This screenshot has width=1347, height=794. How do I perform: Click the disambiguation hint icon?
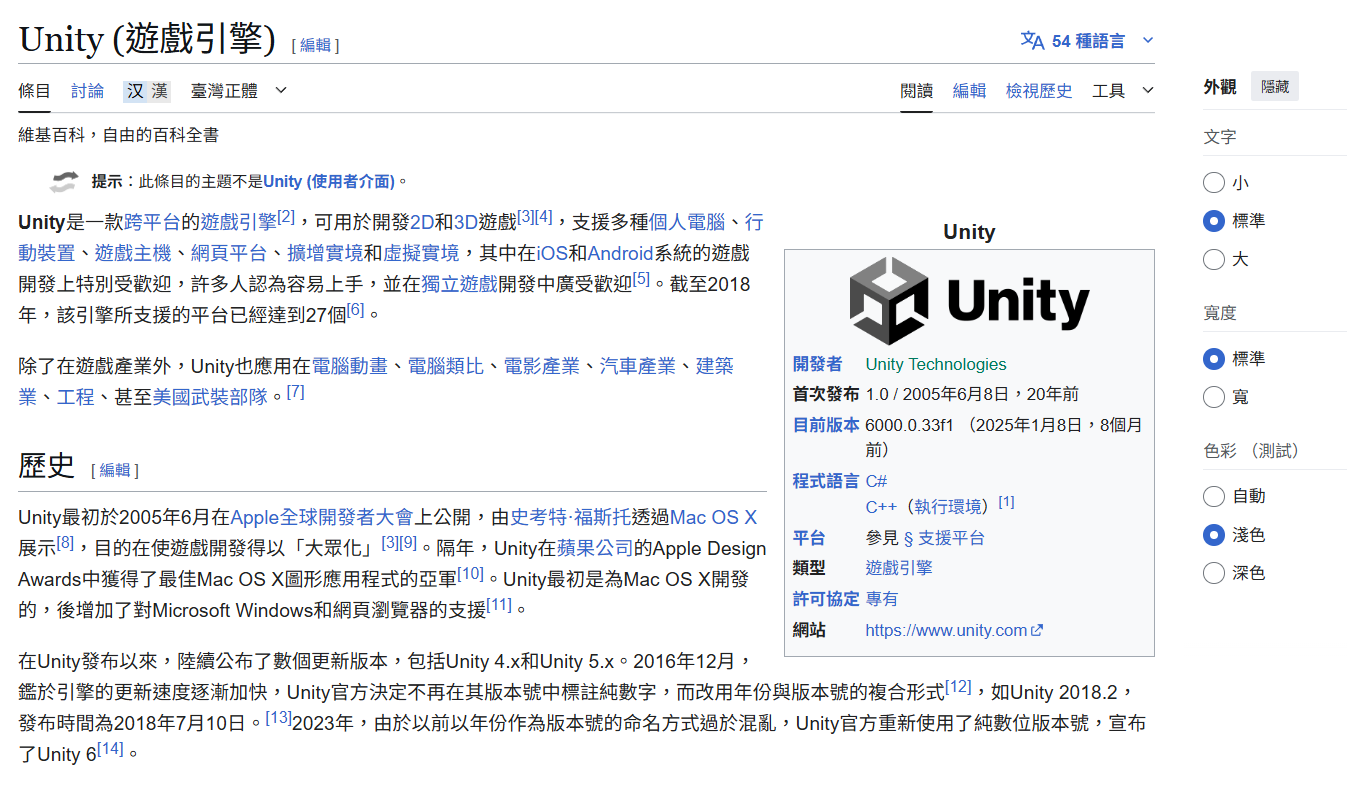coord(64,181)
